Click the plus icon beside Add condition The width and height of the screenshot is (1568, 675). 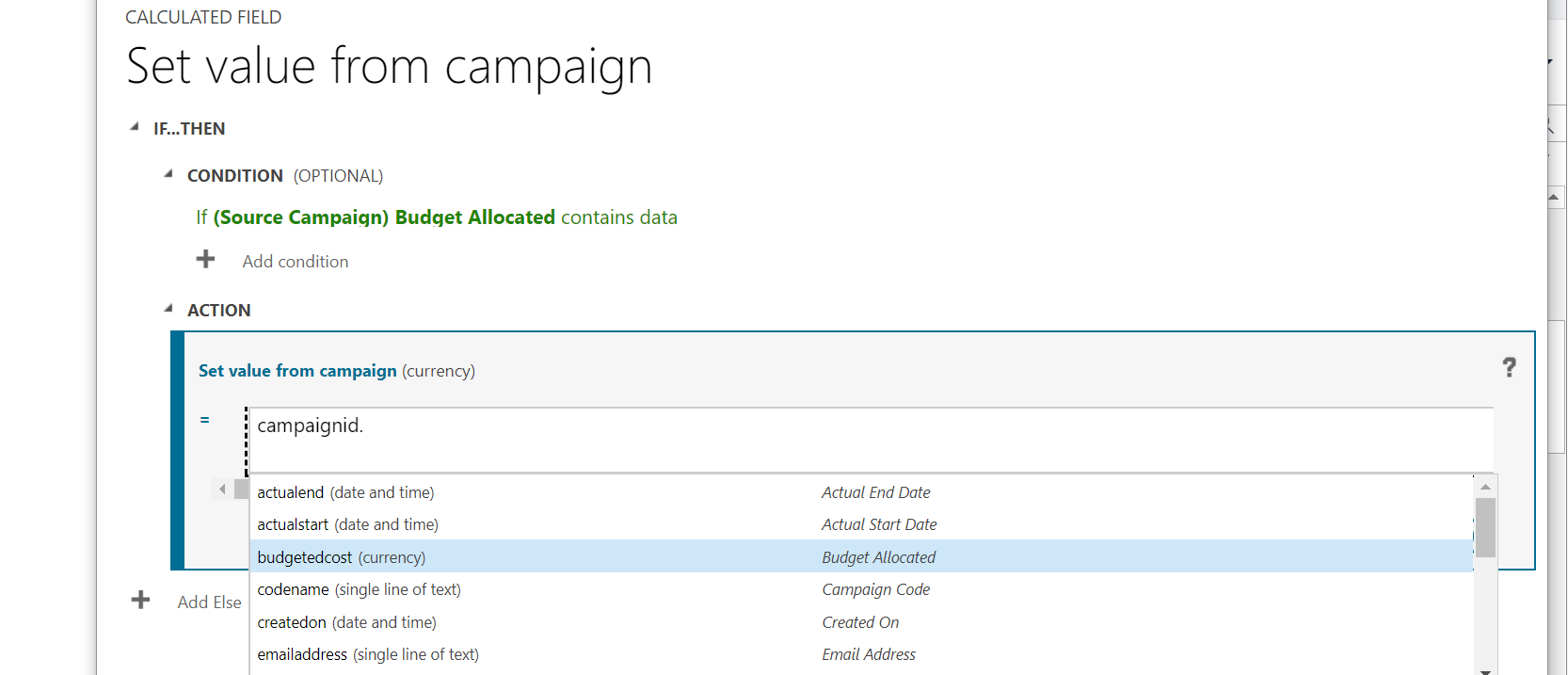[205, 260]
